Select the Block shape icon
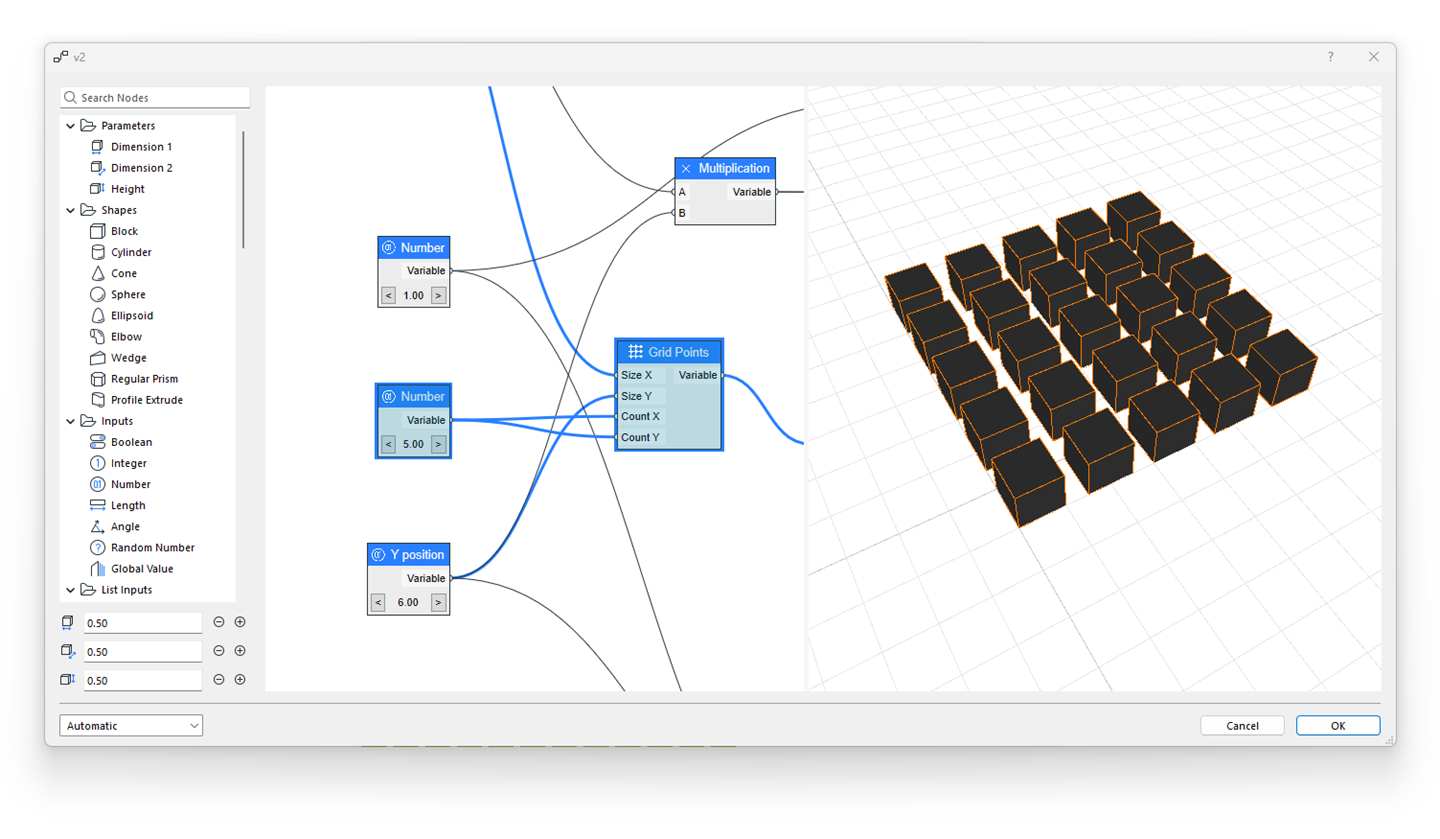Viewport: 1440px width, 839px height. click(97, 231)
